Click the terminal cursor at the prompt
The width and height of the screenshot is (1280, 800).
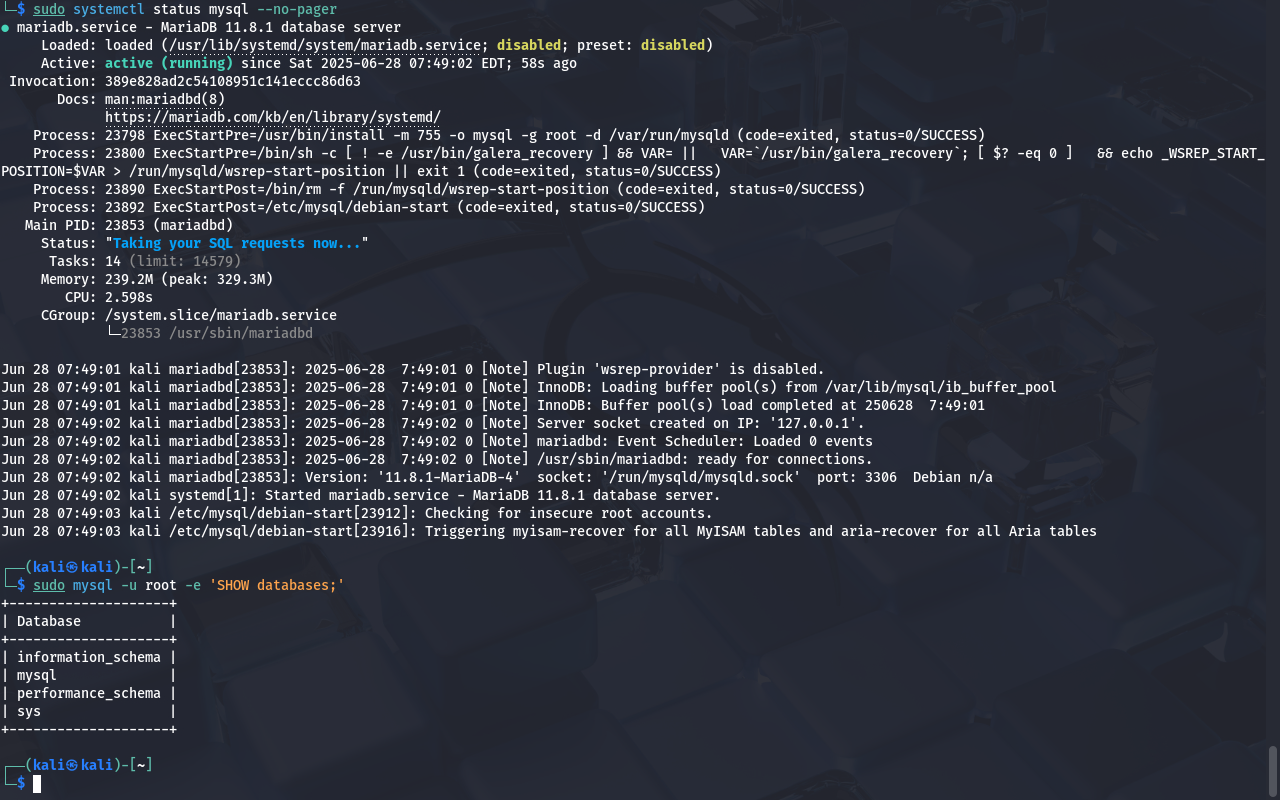37,783
